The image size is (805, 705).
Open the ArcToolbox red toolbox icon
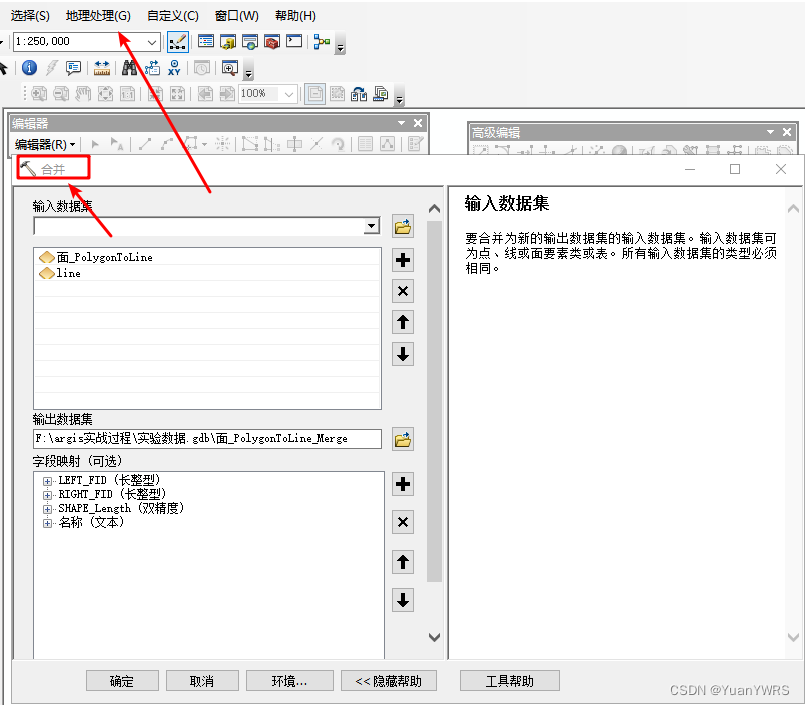(272, 42)
